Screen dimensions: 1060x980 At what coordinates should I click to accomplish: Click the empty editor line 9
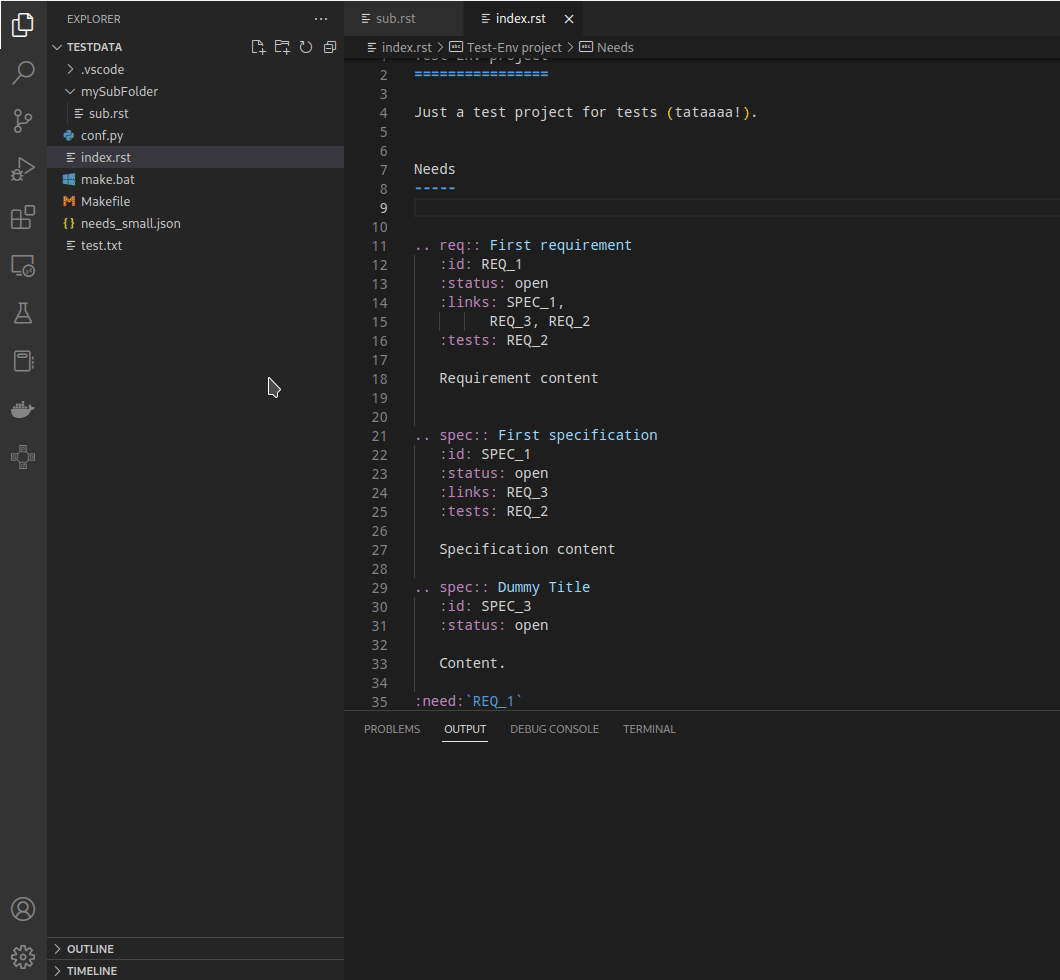(x=736, y=207)
